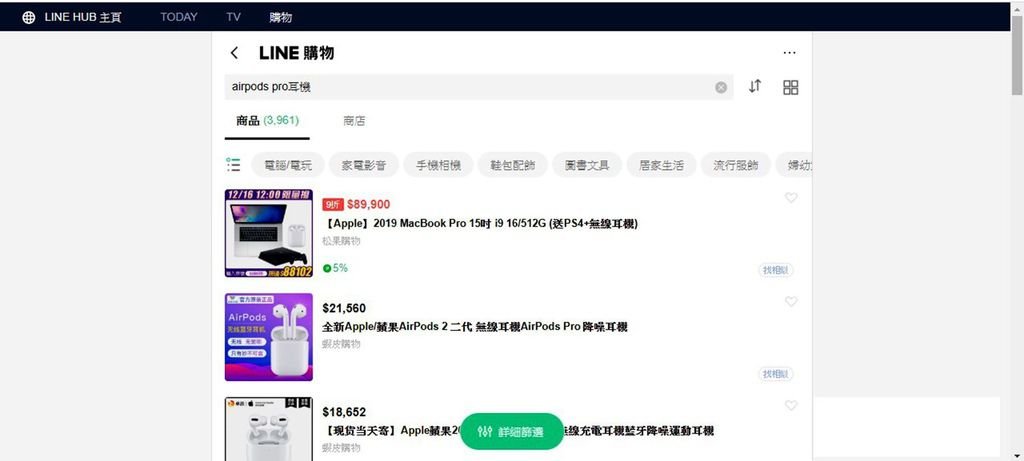
Task: Switch to grid view layout icon
Action: [791, 87]
